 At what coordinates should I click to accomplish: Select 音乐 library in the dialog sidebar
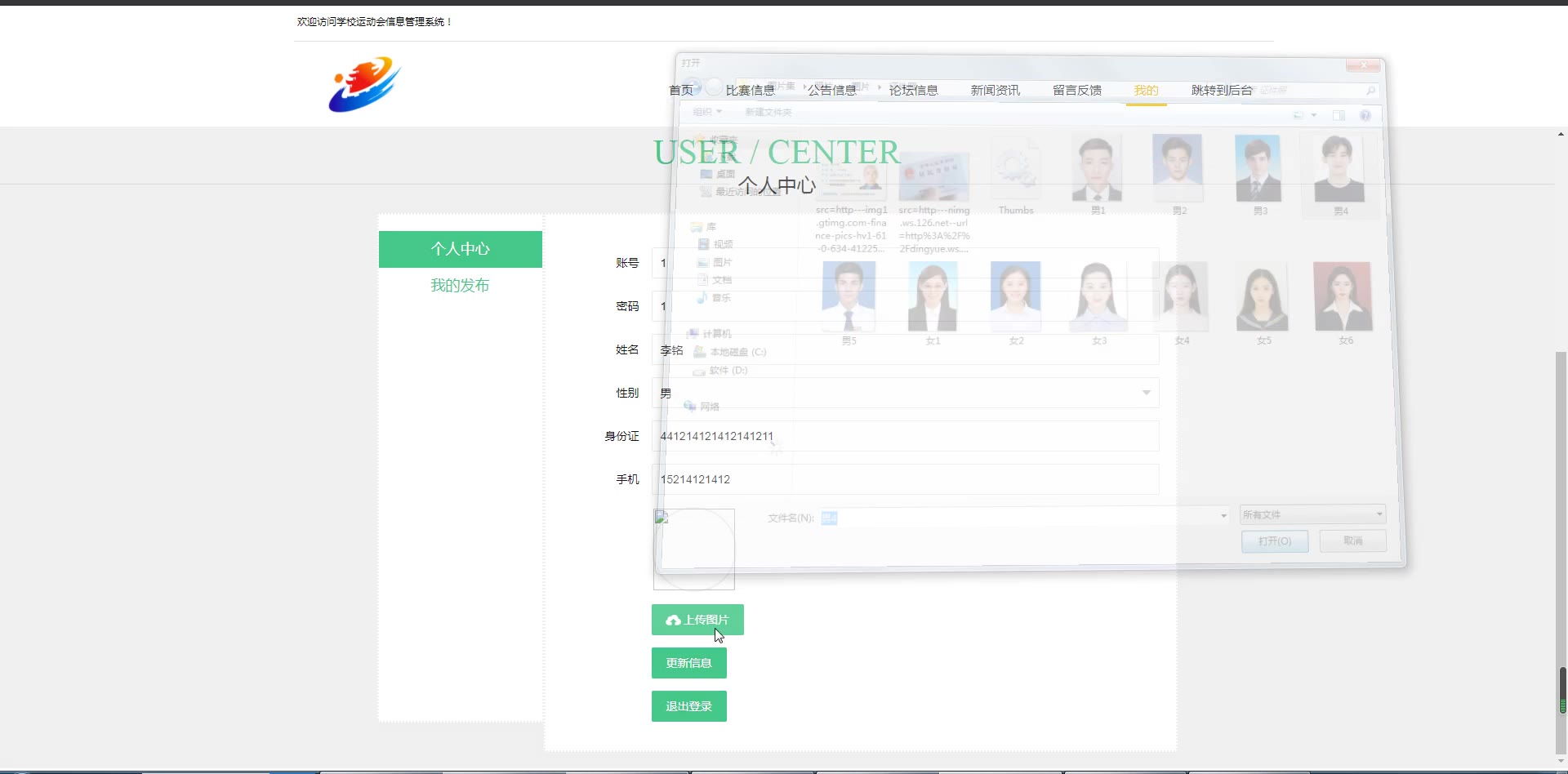click(x=714, y=298)
